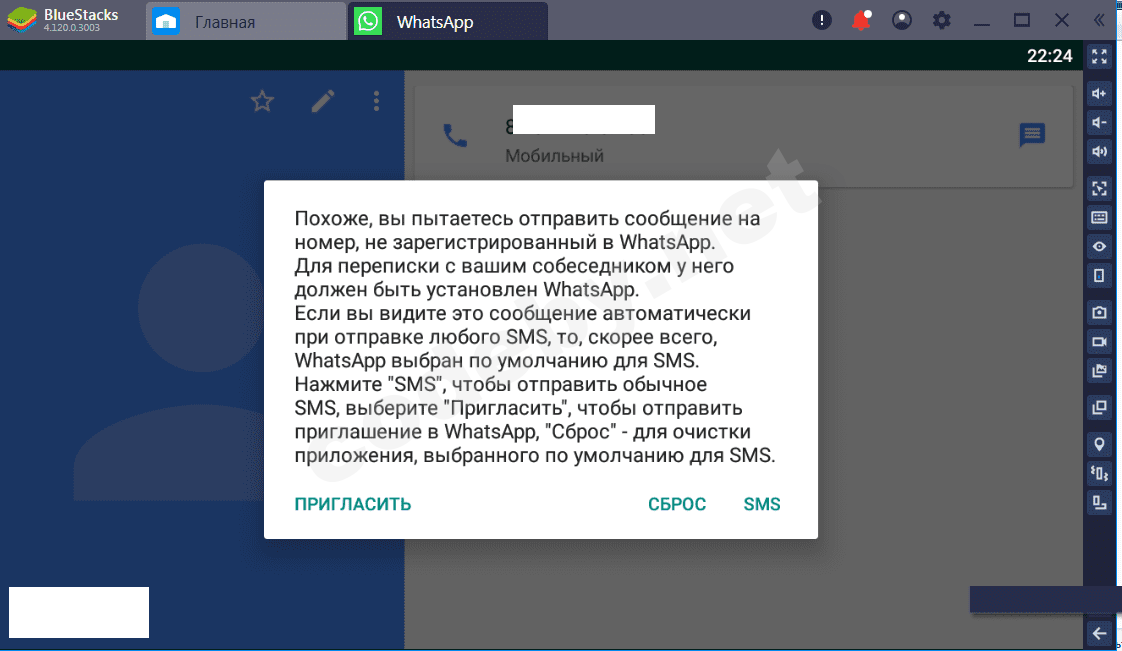
Task: Click the BlueStacks logo
Action: coord(21,20)
